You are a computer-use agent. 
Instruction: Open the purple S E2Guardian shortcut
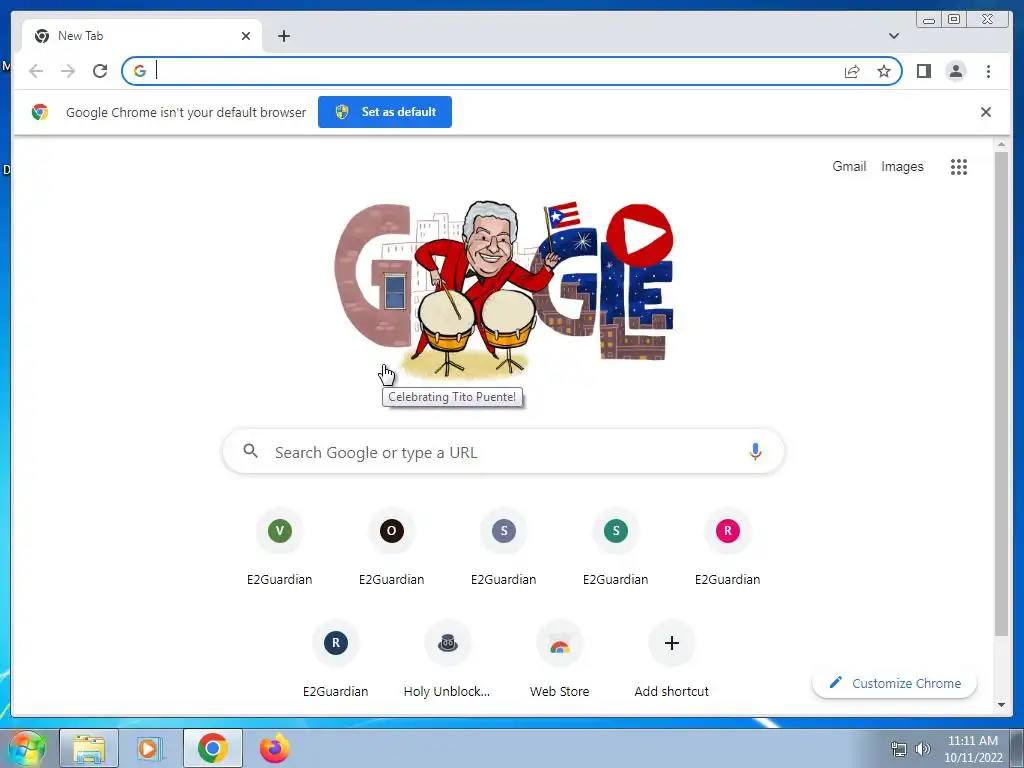[x=504, y=547]
